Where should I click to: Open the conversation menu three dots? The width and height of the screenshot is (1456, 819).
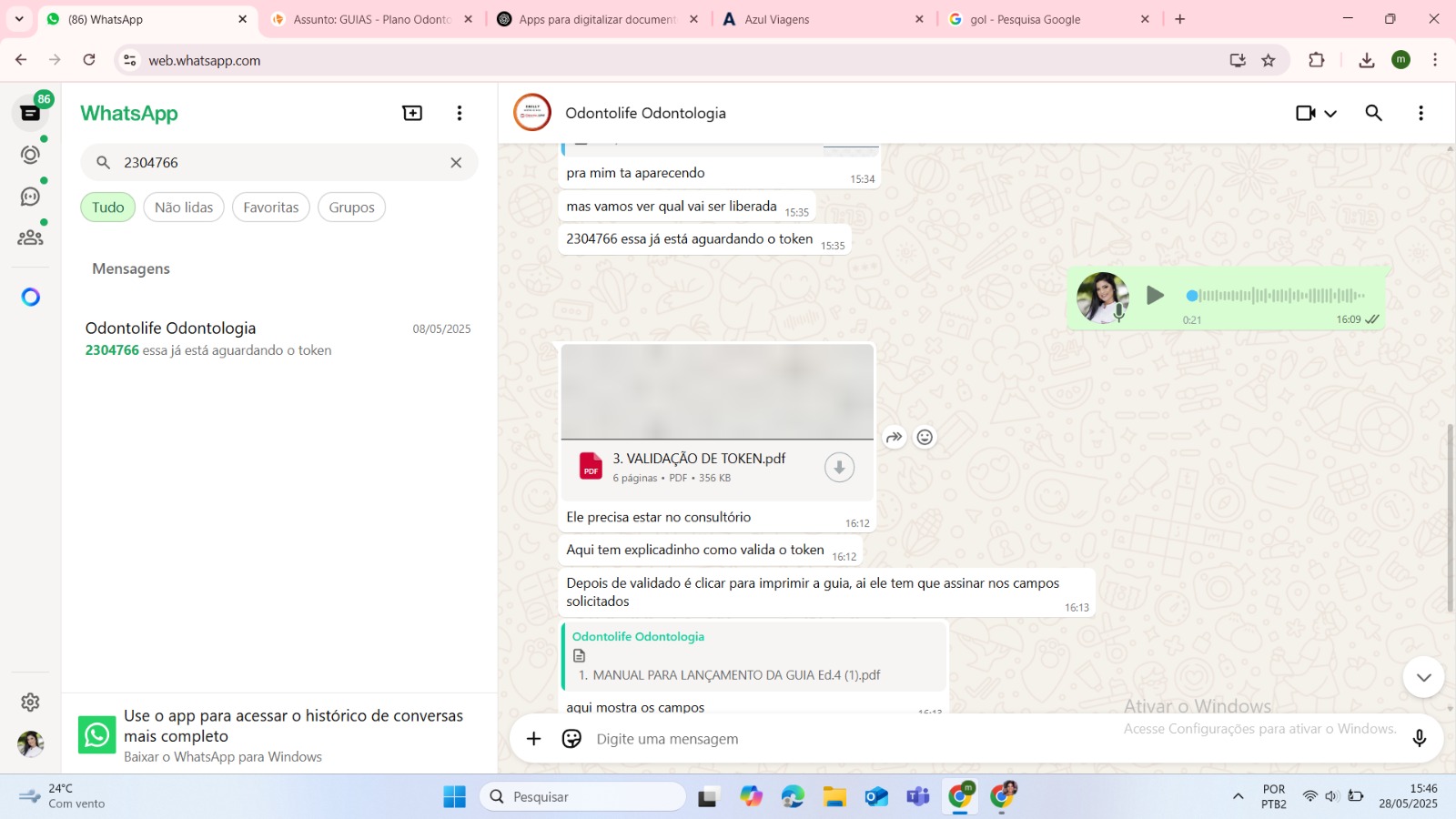1421,113
